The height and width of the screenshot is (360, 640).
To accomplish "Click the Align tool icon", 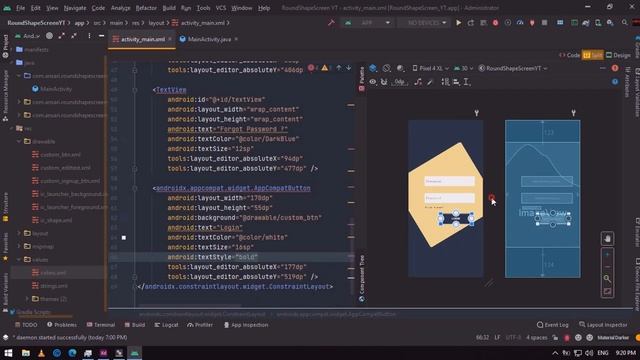I will [456, 82].
